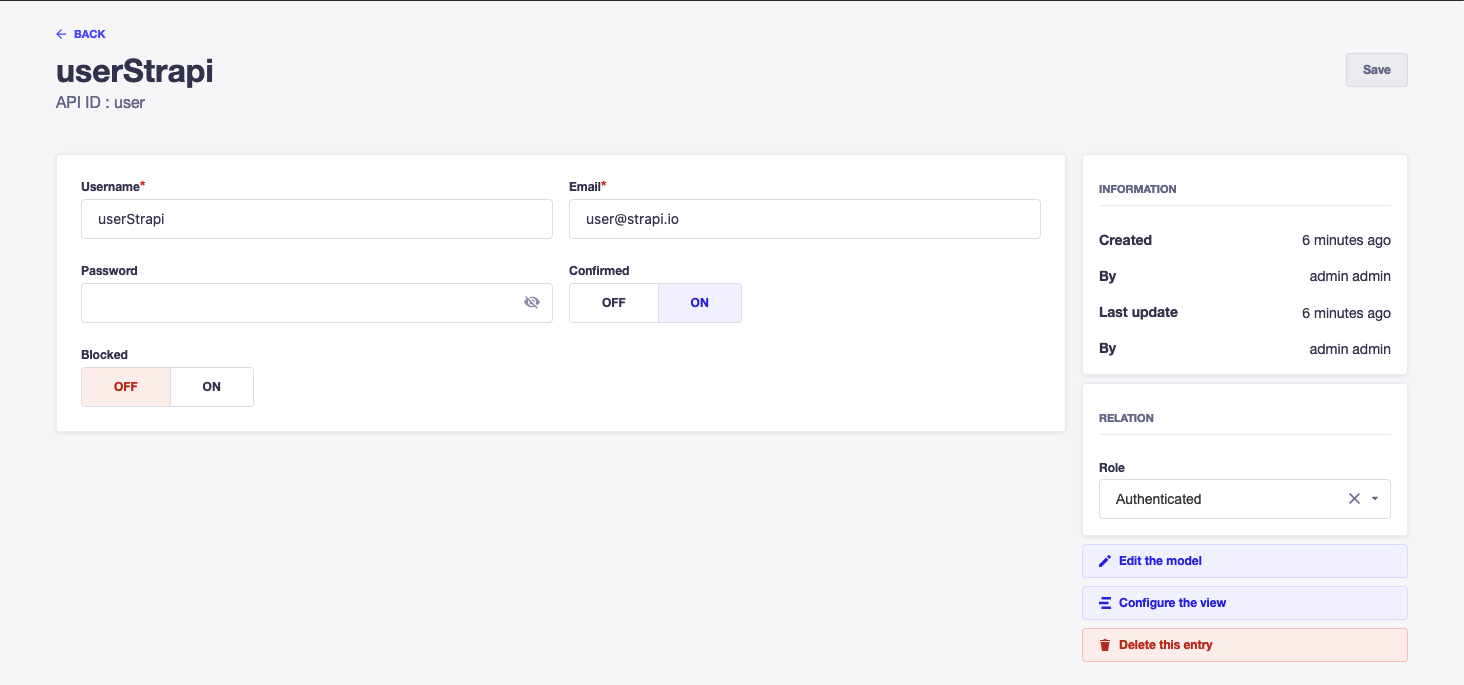
Task: Click the API ID : user subtitle
Action: point(100,102)
